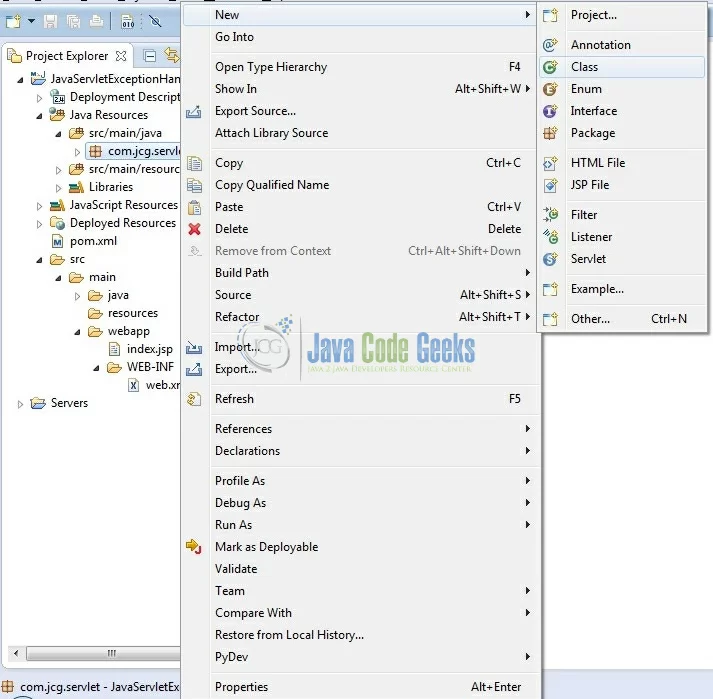
Task: Collapse the src/main/java node
Action: pos(58,134)
